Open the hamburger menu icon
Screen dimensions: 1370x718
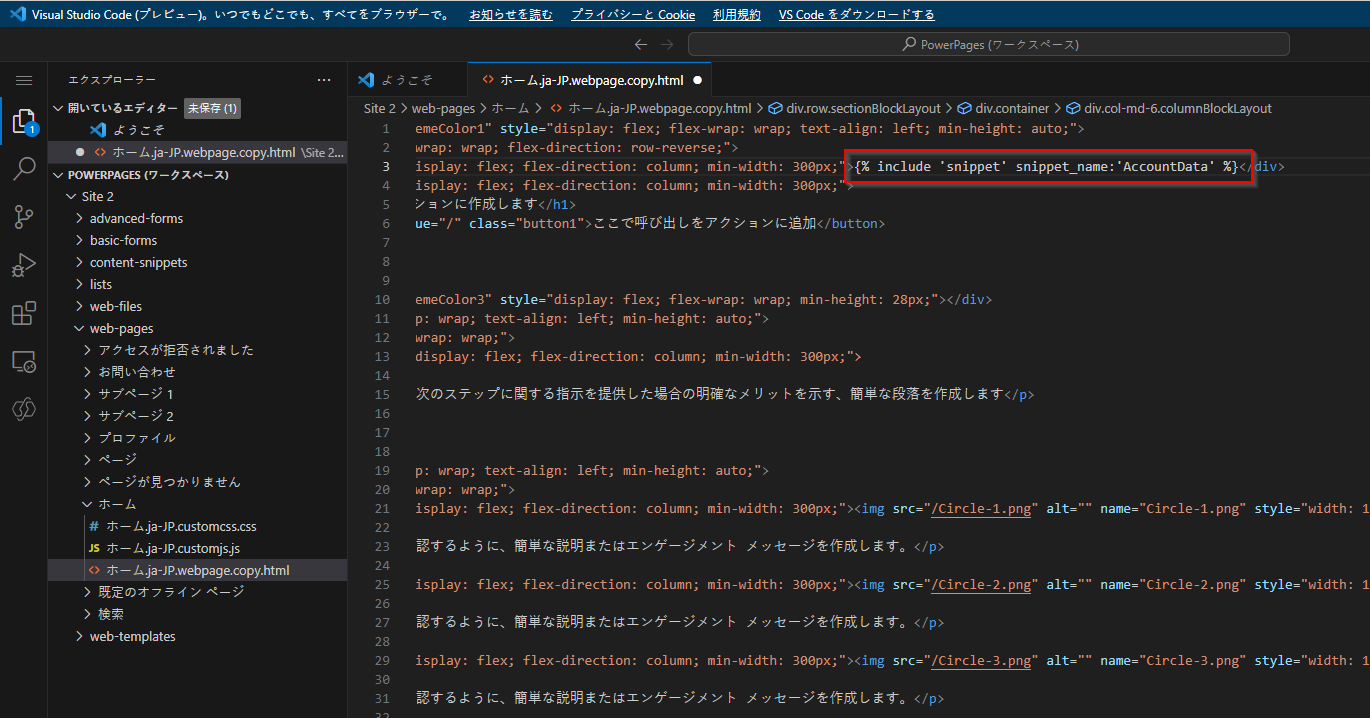(x=24, y=80)
